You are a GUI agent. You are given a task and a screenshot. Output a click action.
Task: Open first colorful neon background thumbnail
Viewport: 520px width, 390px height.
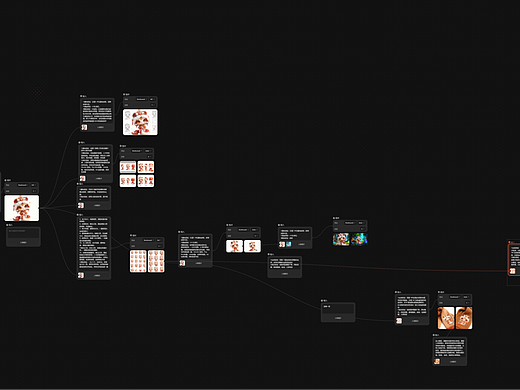tap(341, 239)
